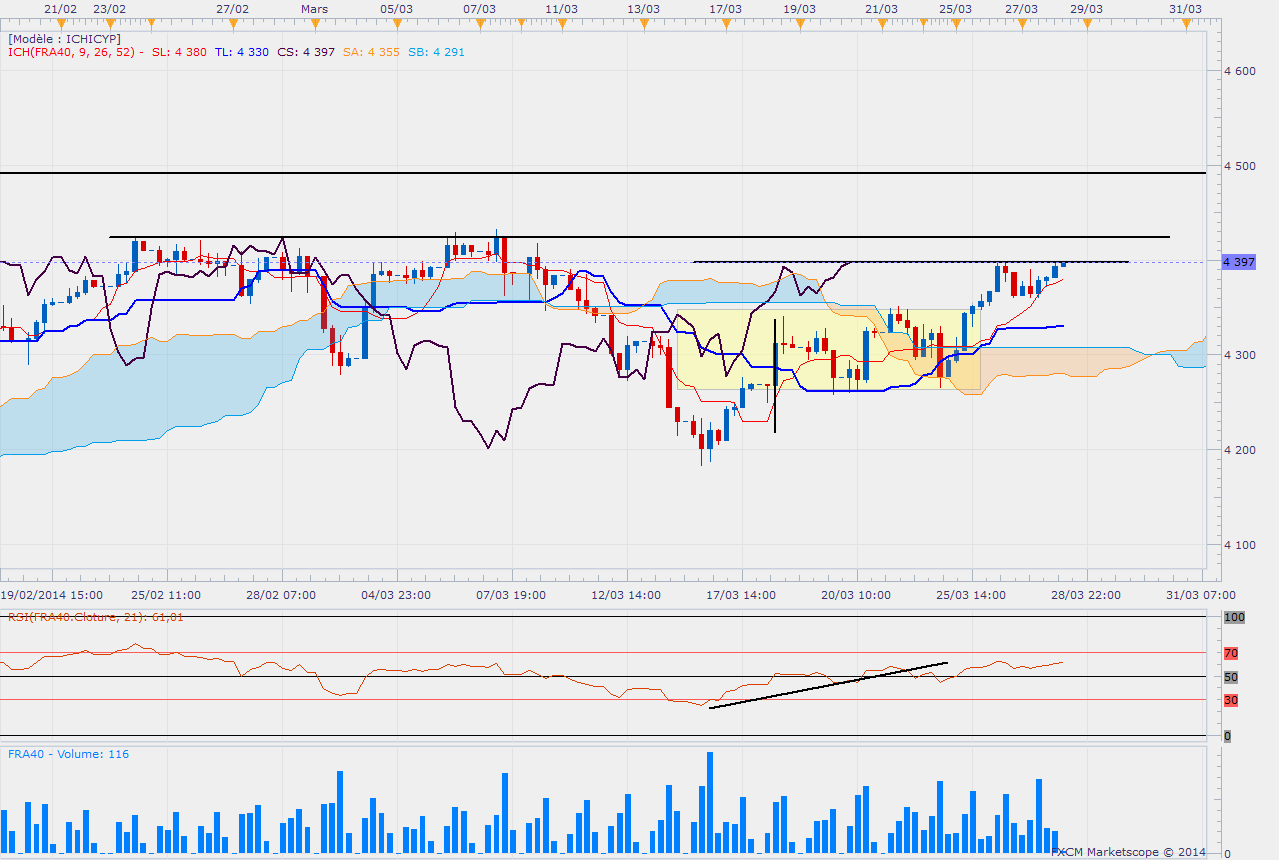Image resolution: width=1279 pixels, height=860 pixels.
Task: Select the orange marker below the Mars label
Action: click(313, 24)
